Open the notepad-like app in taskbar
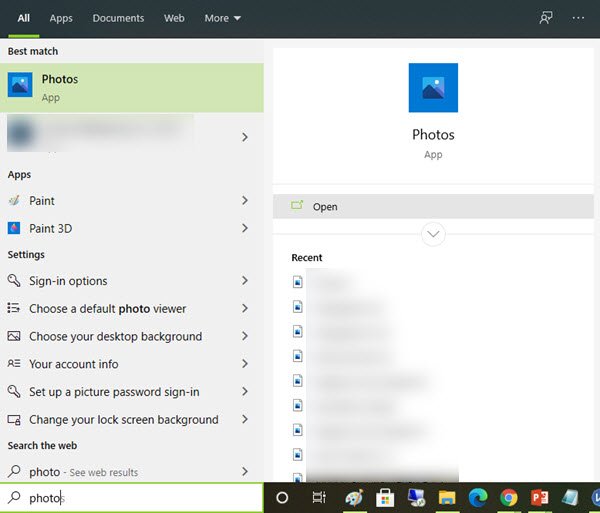Screen dimensions: 600x513 pos(570,498)
